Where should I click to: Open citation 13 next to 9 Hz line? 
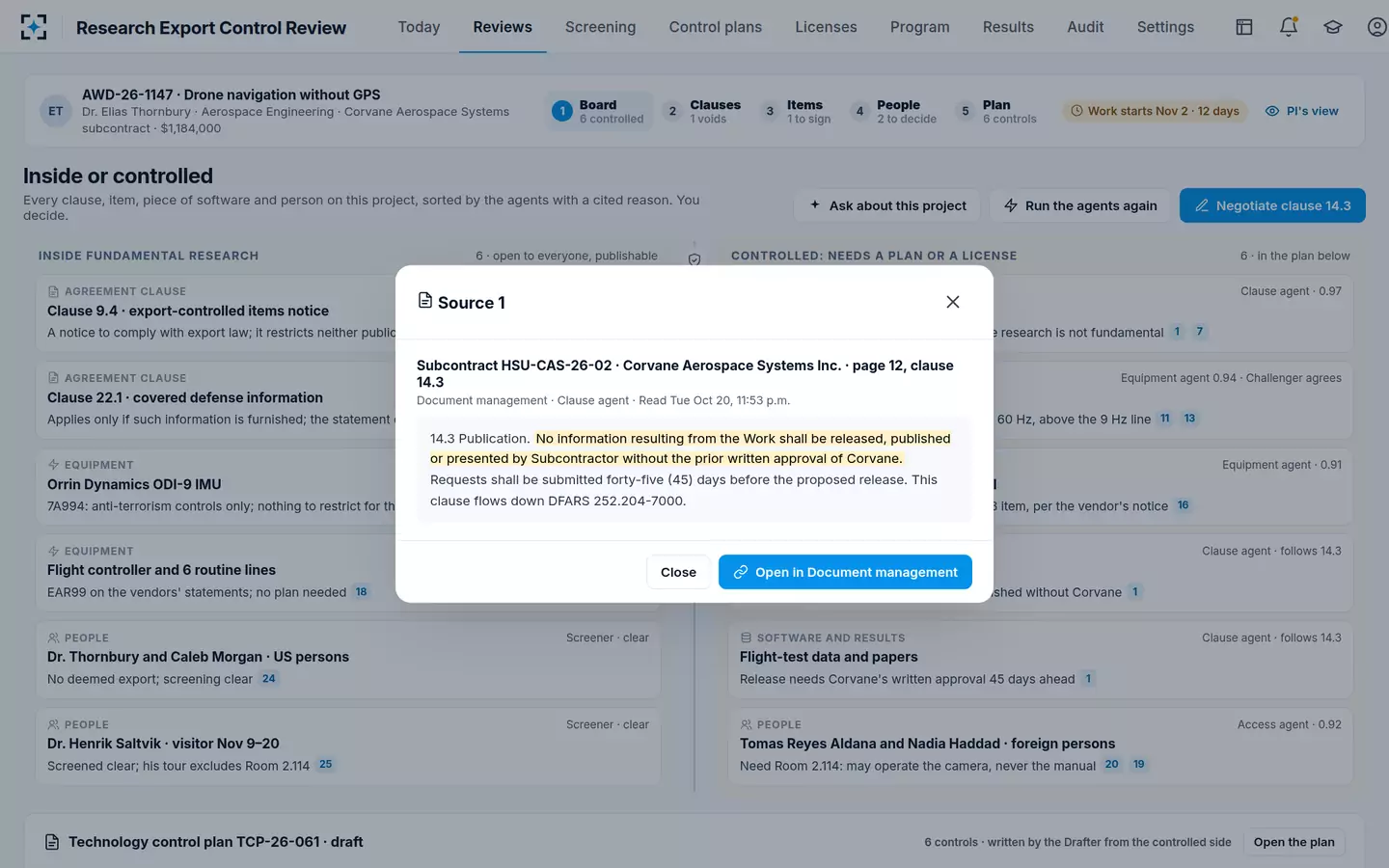point(1189,419)
